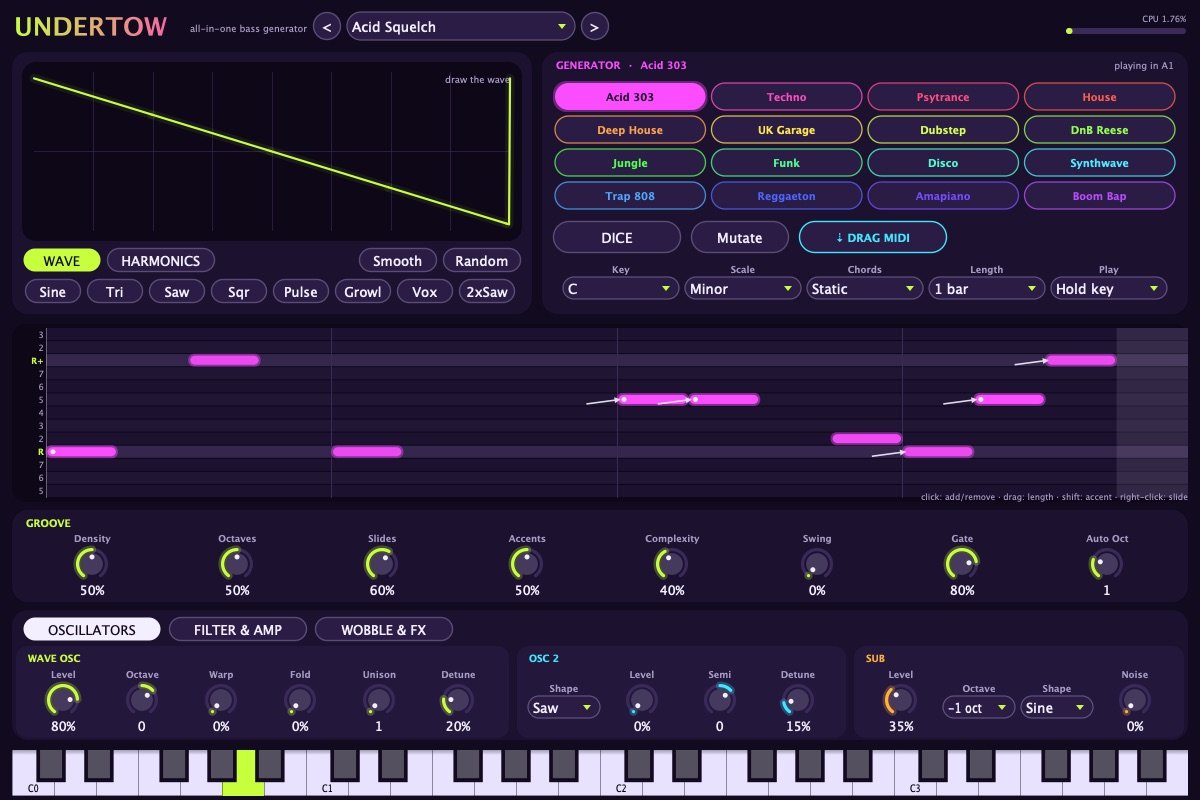Switch to WAVE draw mode
Image resolution: width=1200 pixels, height=800 pixels.
[x=62, y=261]
